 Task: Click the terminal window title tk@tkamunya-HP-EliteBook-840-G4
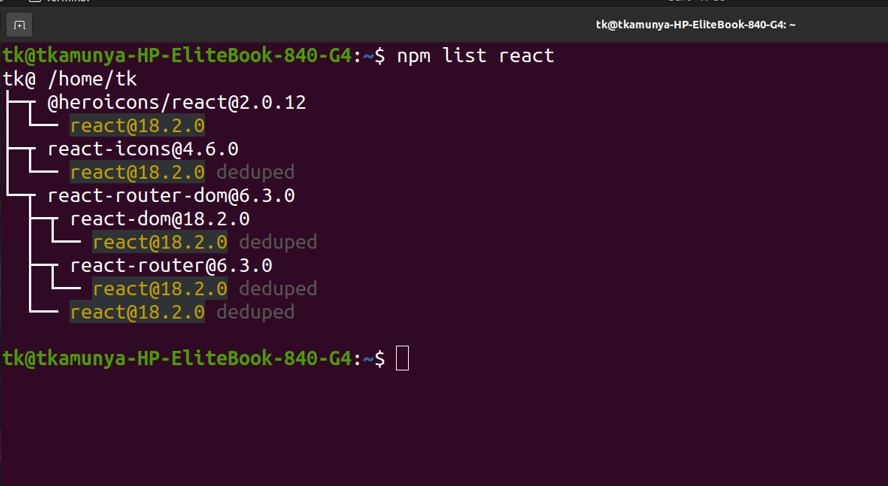[695, 25]
